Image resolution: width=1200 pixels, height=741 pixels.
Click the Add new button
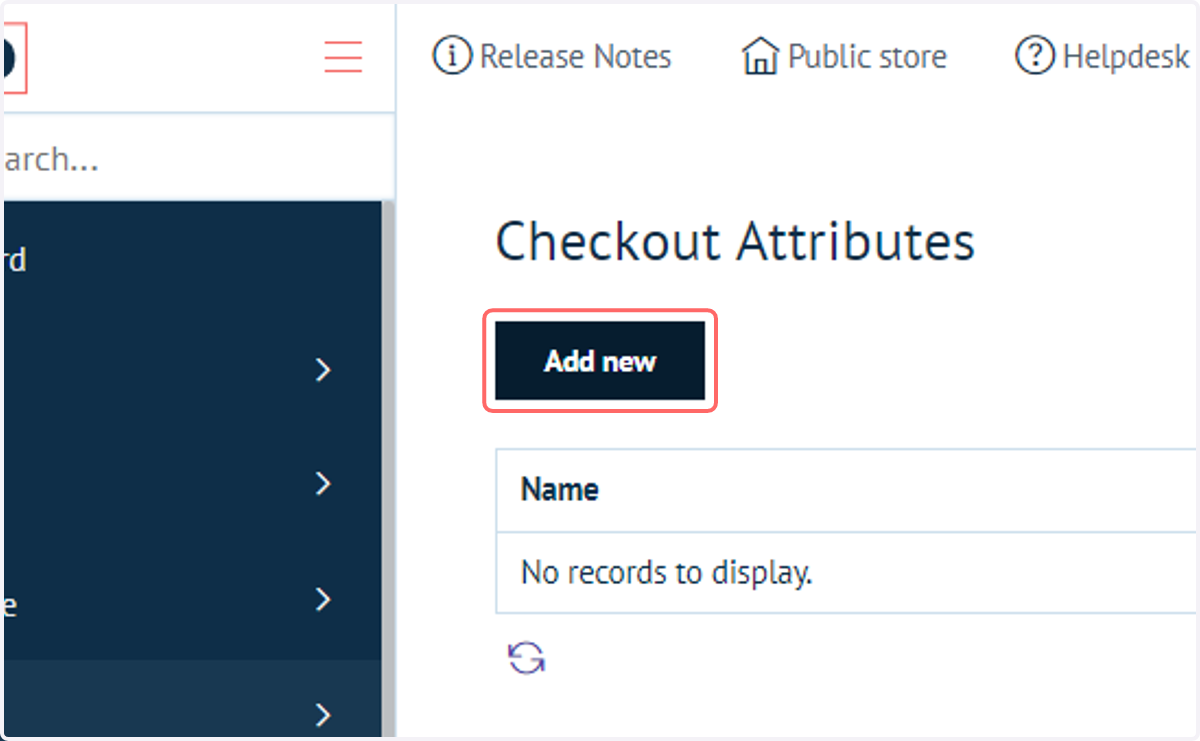(600, 361)
